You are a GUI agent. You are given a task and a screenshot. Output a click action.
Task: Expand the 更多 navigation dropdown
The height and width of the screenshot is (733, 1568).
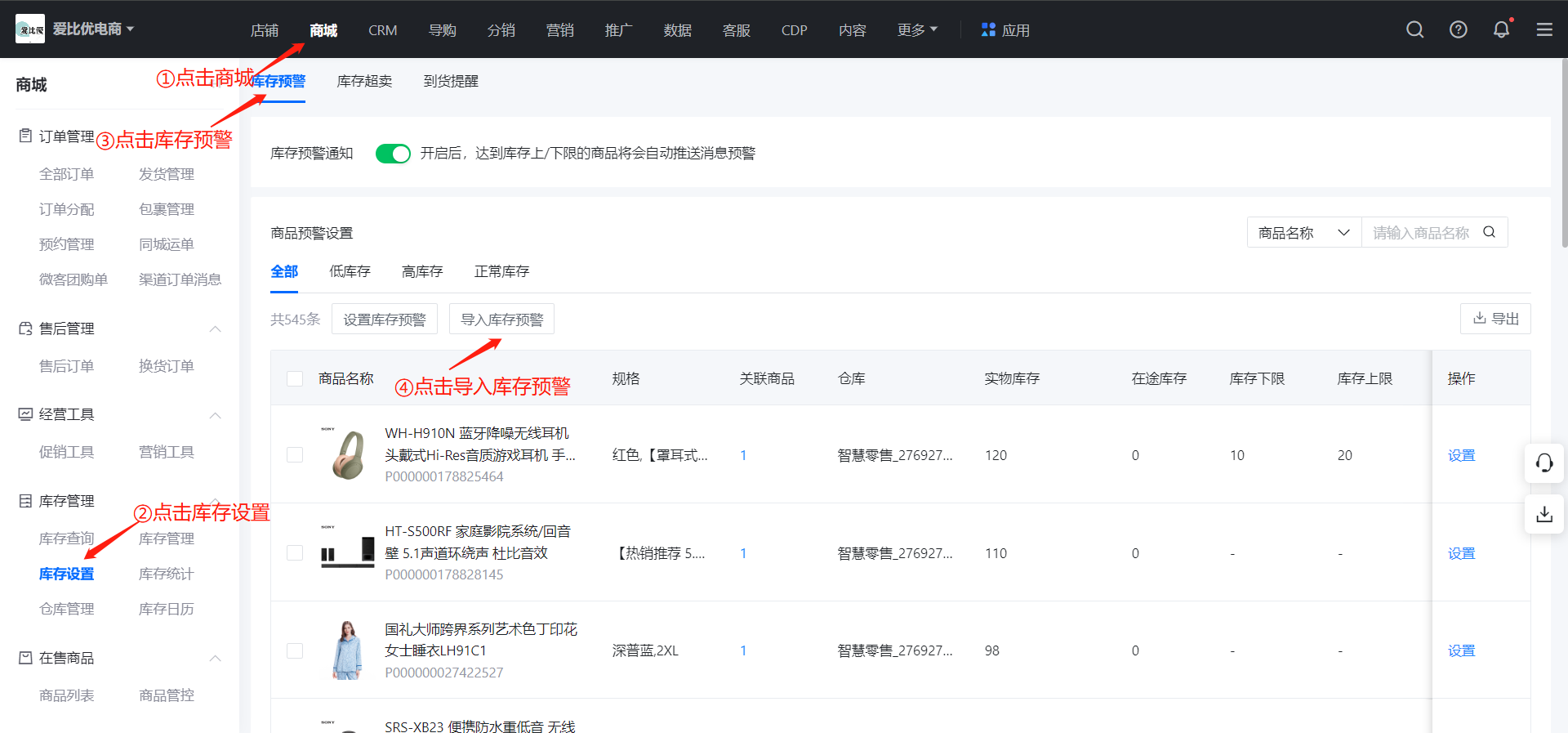click(917, 29)
